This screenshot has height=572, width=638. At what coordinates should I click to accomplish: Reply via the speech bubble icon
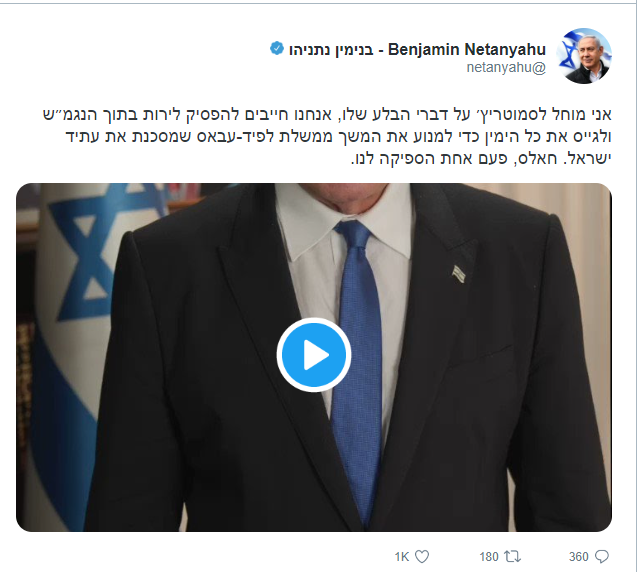tap(602, 556)
